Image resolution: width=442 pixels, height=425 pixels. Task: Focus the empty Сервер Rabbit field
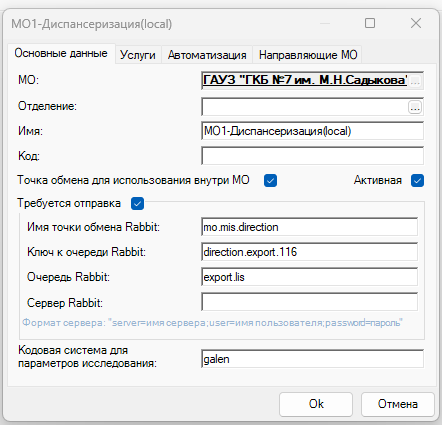pyautogui.click(x=309, y=302)
